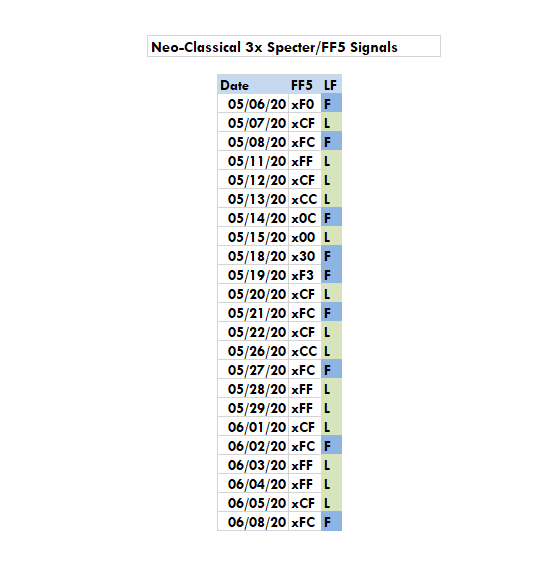Select the title cell Neo-Classical 3x Specter/FF5 Signals
This screenshot has width=558, height=569.
tap(294, 46)
